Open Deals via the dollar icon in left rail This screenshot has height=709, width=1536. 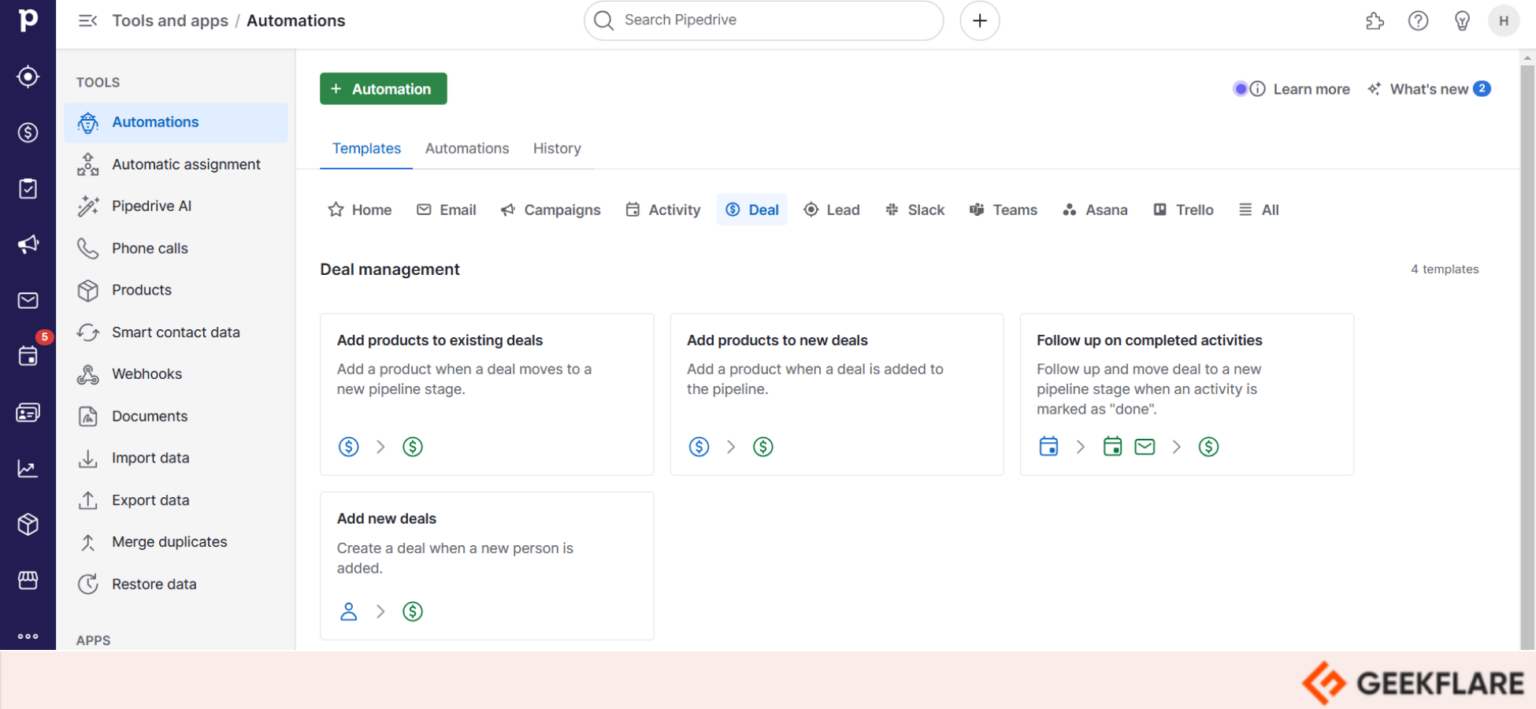pos(28,132)
